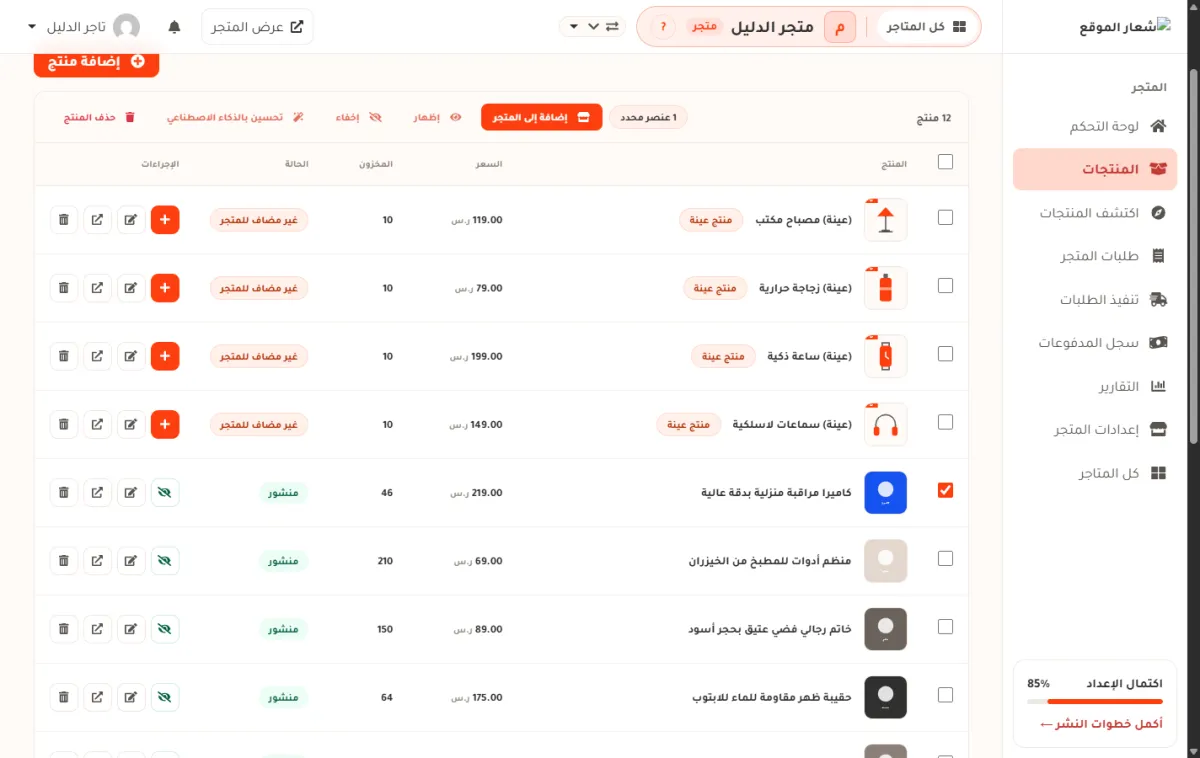The height and width of the screenshot is (758, 1200).
Task: Check the laptop backpack (حقيبة ظهر) row checkbox
Action: (x=945, y=695)
